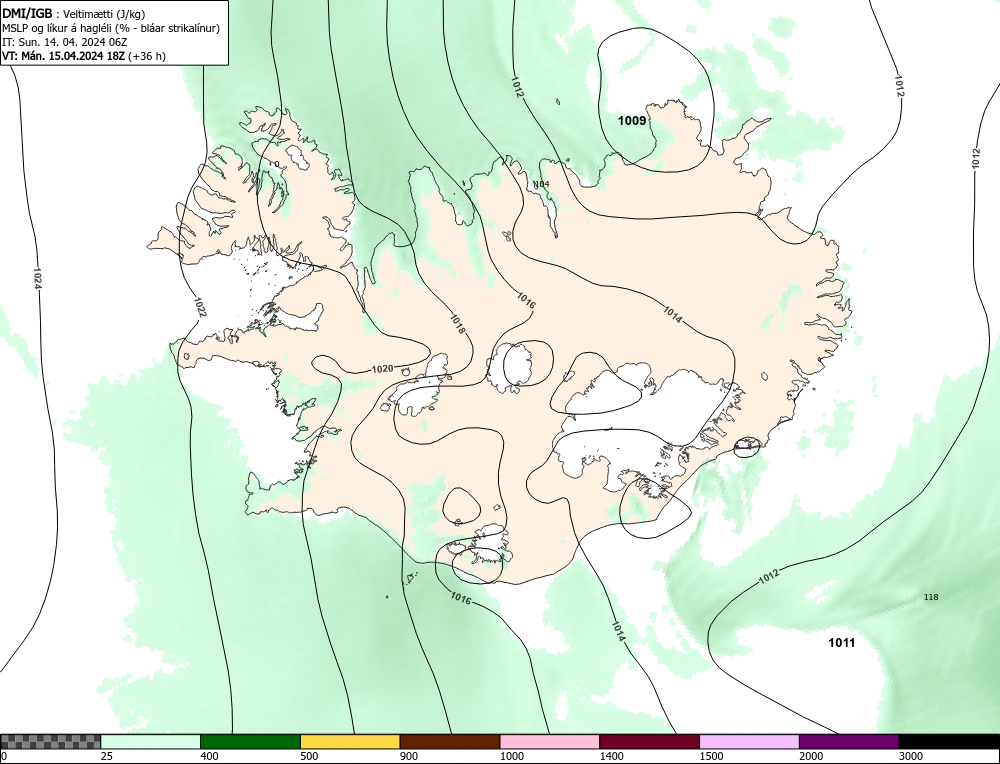Select the light green 25–400 legend swatch
Screen dimensions: 1000x764
click(151, 741)
